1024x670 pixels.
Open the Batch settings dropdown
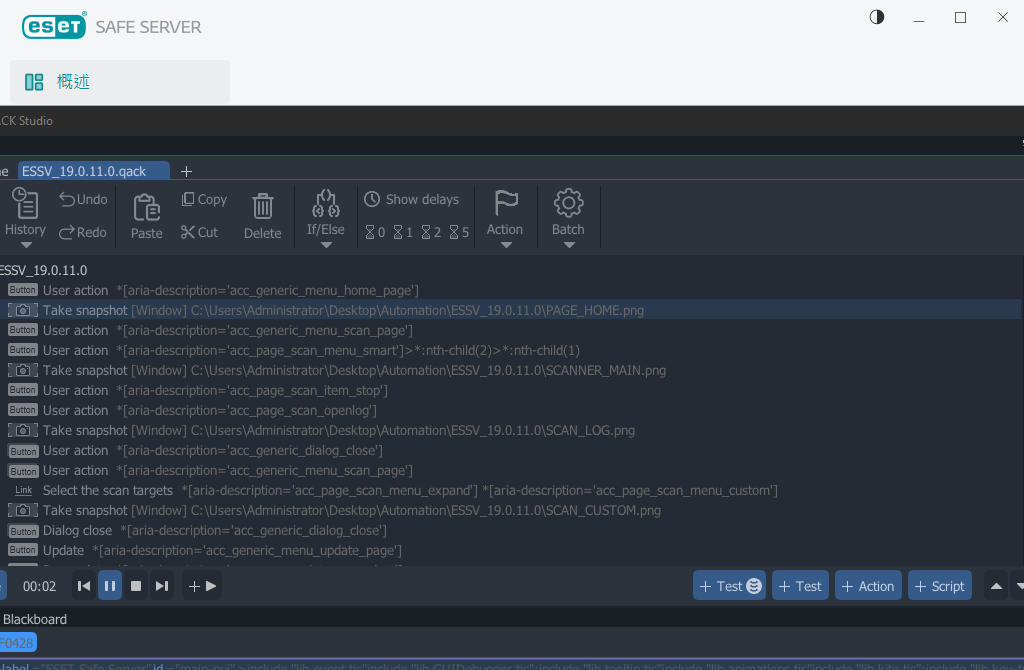pyautogui.click(x=568, y=217)
